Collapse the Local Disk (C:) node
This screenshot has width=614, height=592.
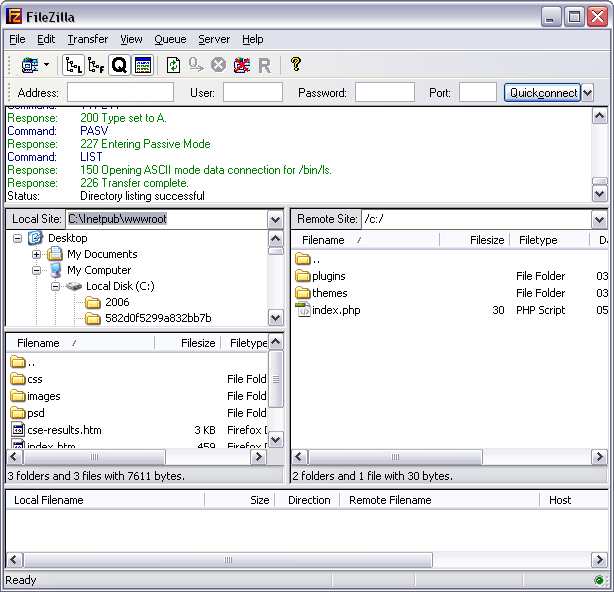(x=55, y=287)
